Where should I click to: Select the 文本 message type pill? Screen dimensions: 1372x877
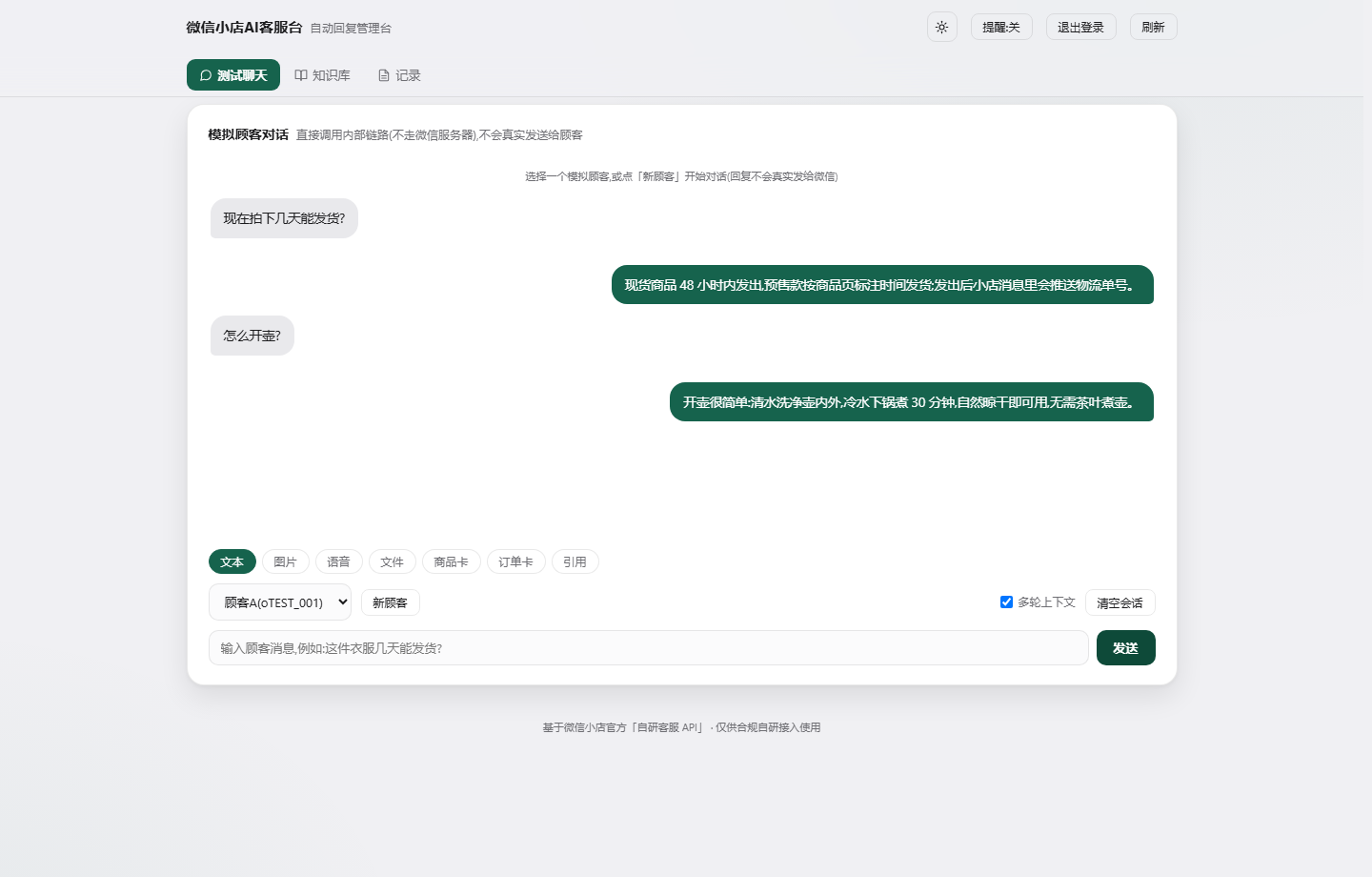tap(232, 561)
